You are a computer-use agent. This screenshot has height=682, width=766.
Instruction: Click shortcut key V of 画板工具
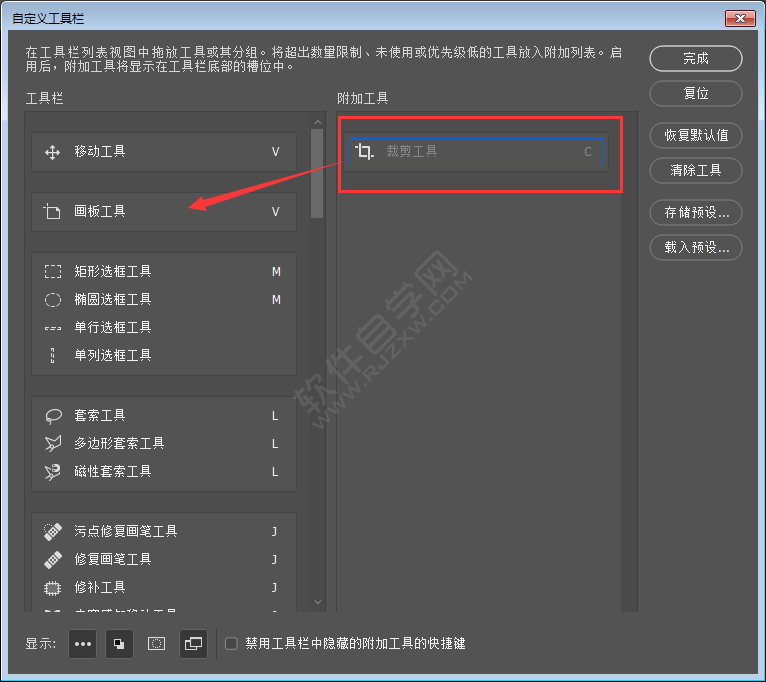276,212
